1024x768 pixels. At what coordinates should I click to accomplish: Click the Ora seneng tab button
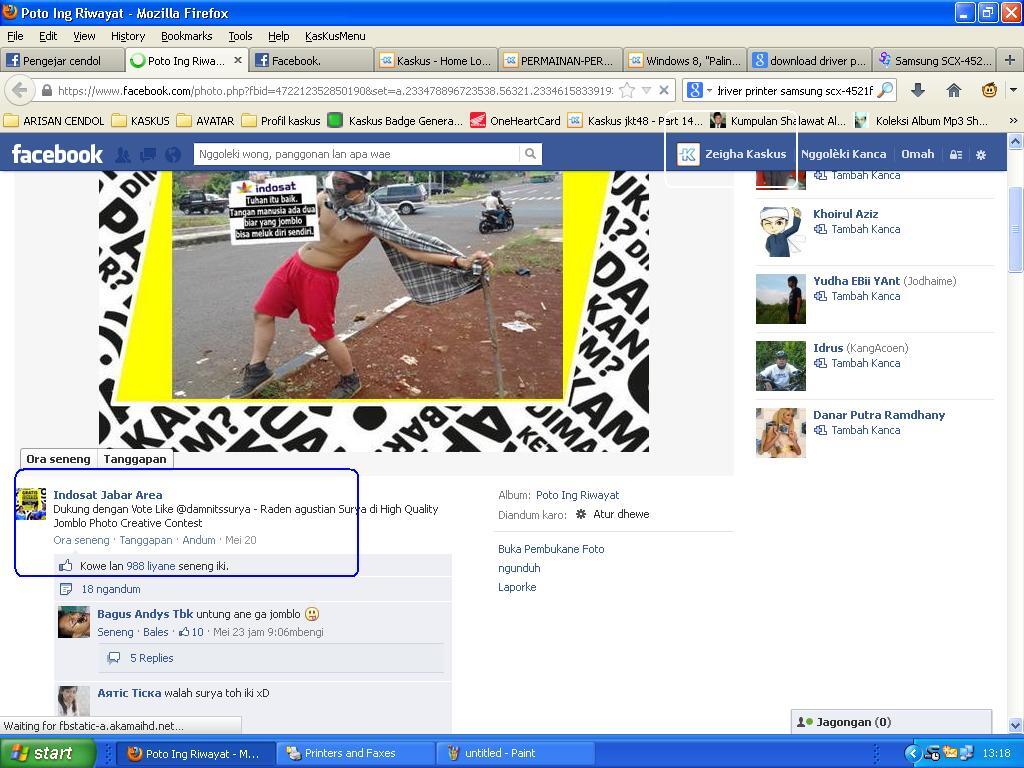point(58,459)
